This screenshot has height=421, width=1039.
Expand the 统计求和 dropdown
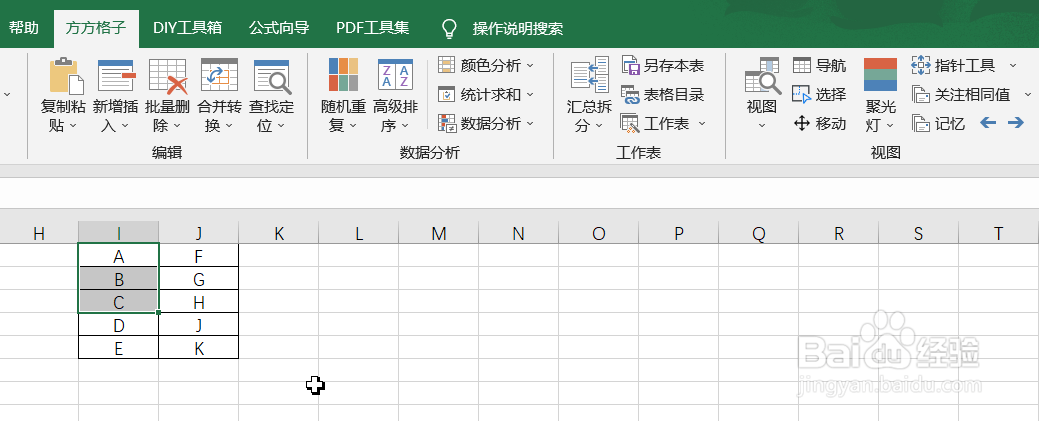529,94
